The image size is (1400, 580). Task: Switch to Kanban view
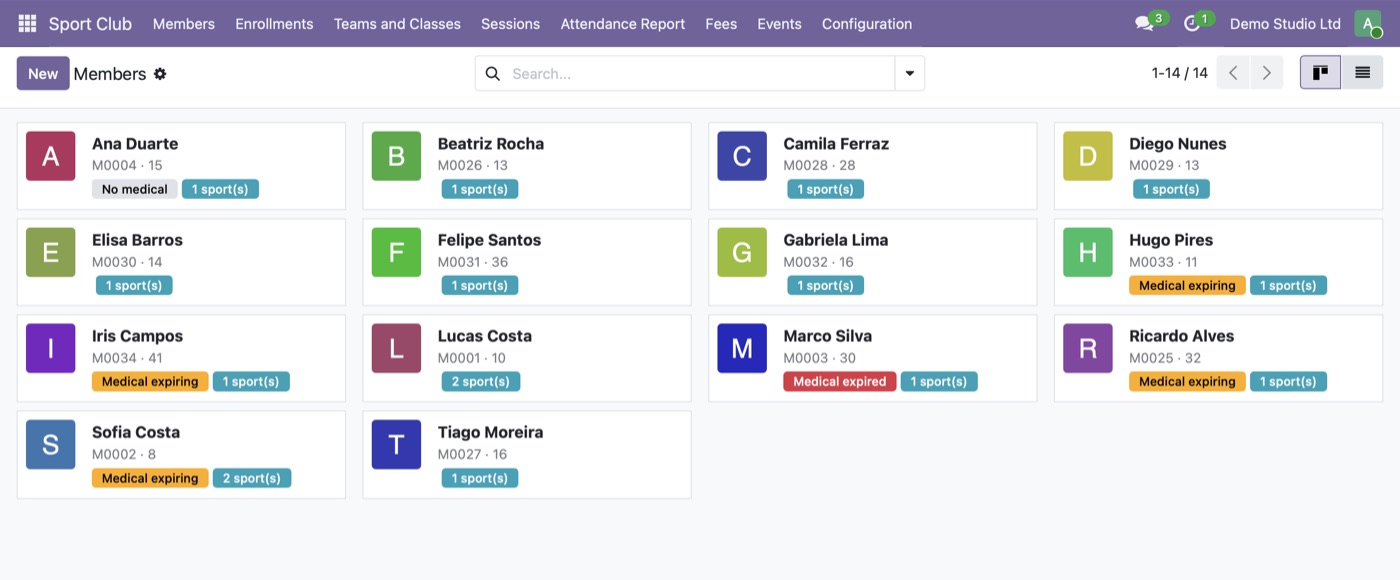coord(1320,73)
